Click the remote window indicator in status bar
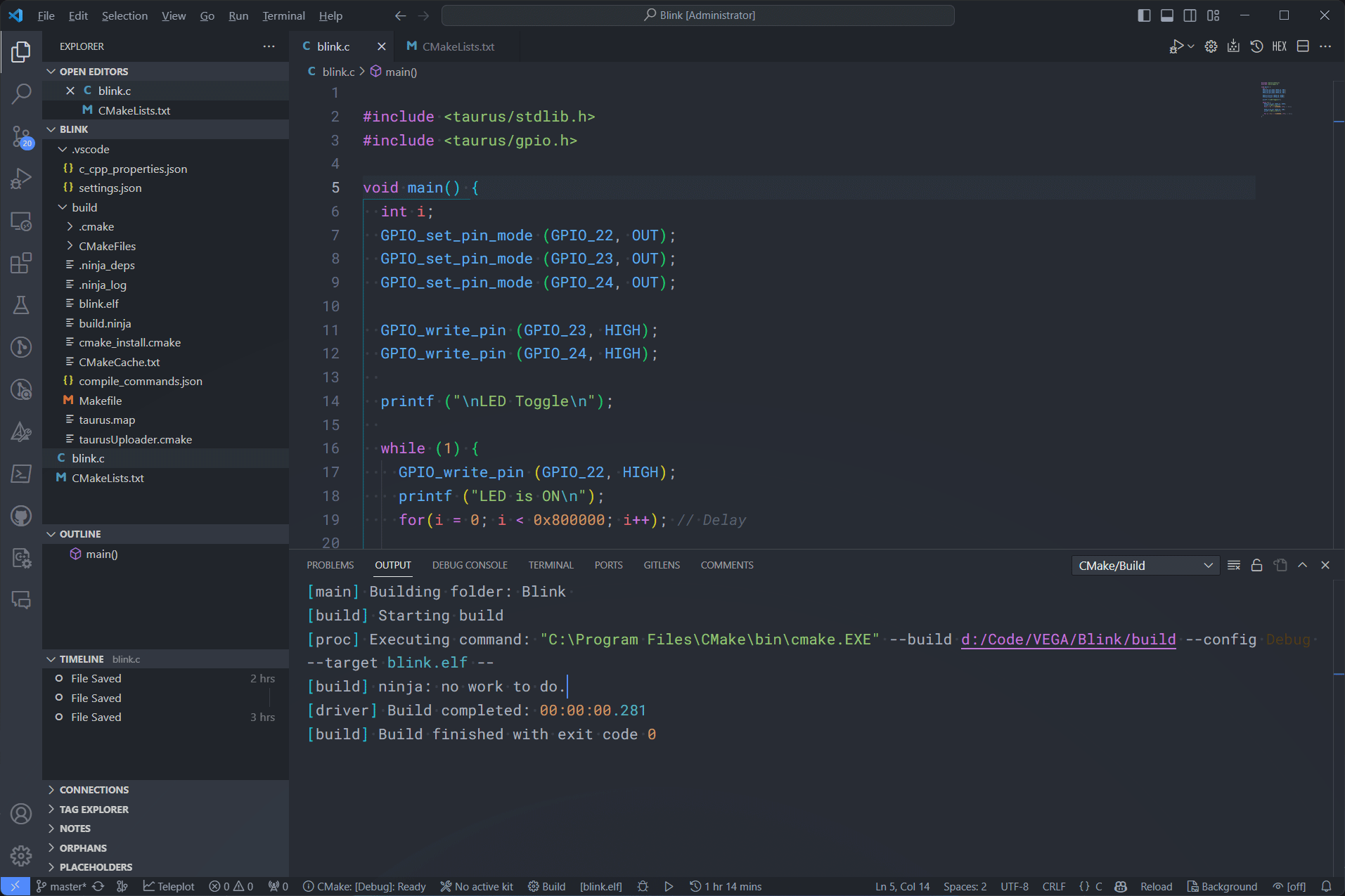 (x=15, y=886)
